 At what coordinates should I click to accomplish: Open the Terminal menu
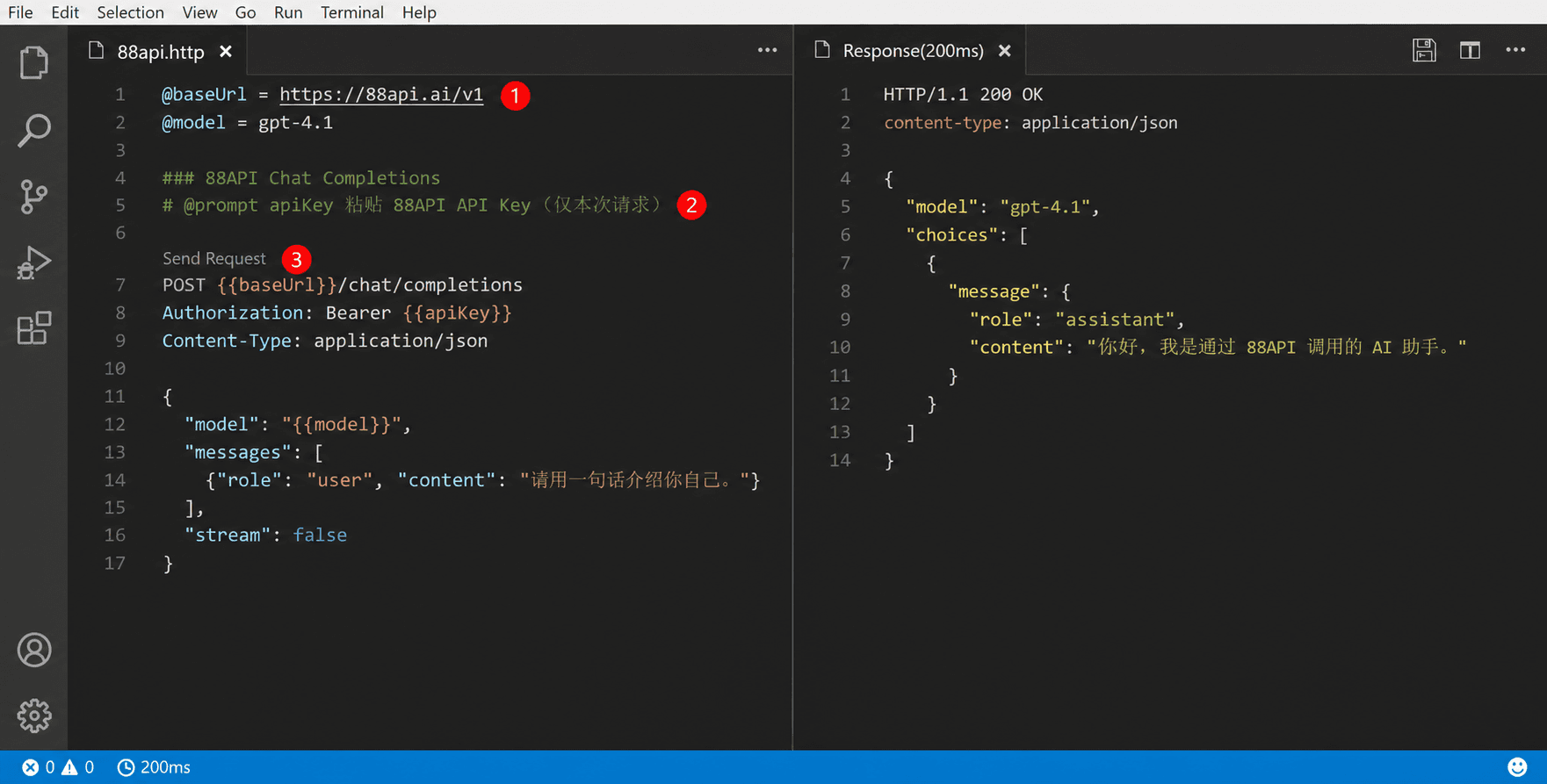351,12
